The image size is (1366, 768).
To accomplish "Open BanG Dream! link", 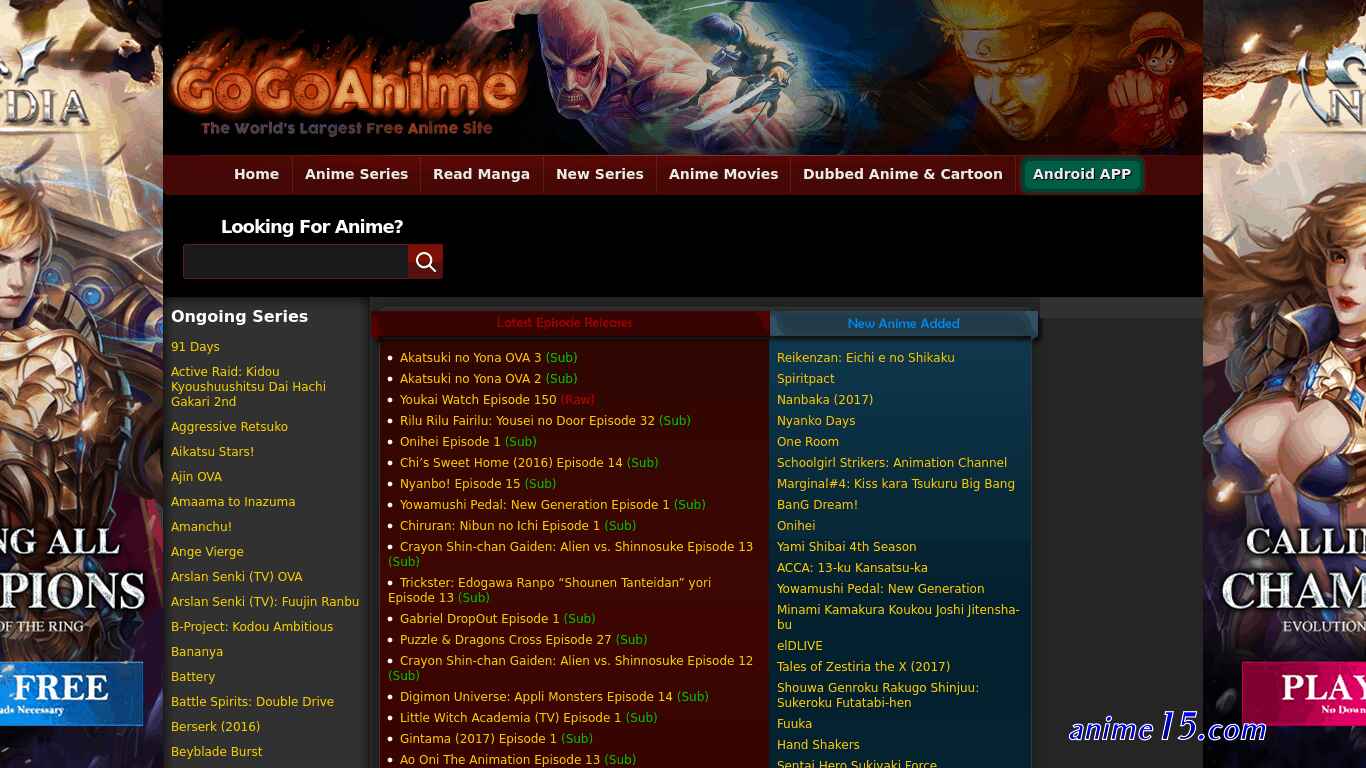I will (x=817, y=504).
